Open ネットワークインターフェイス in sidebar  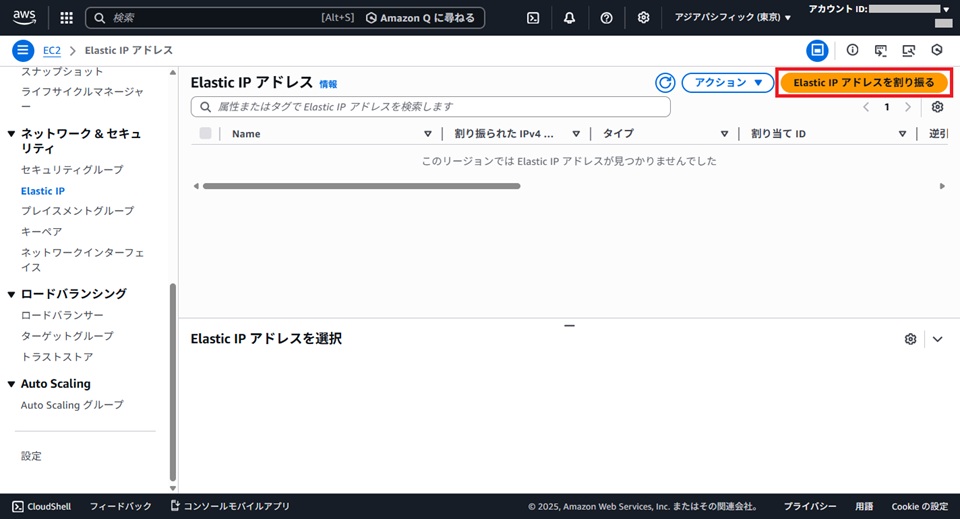pyautogui.click(x=82, y=260)
